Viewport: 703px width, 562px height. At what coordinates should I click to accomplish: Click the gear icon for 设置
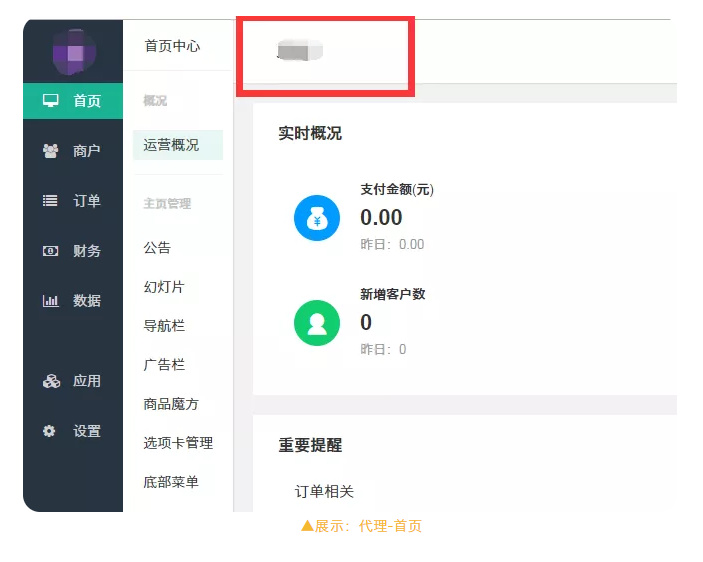[x=49, y=431]
